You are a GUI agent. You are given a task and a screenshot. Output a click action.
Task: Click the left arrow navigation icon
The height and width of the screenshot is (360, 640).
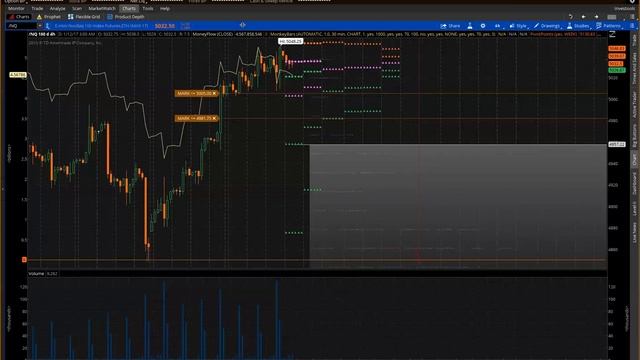(x=584, y=17)
